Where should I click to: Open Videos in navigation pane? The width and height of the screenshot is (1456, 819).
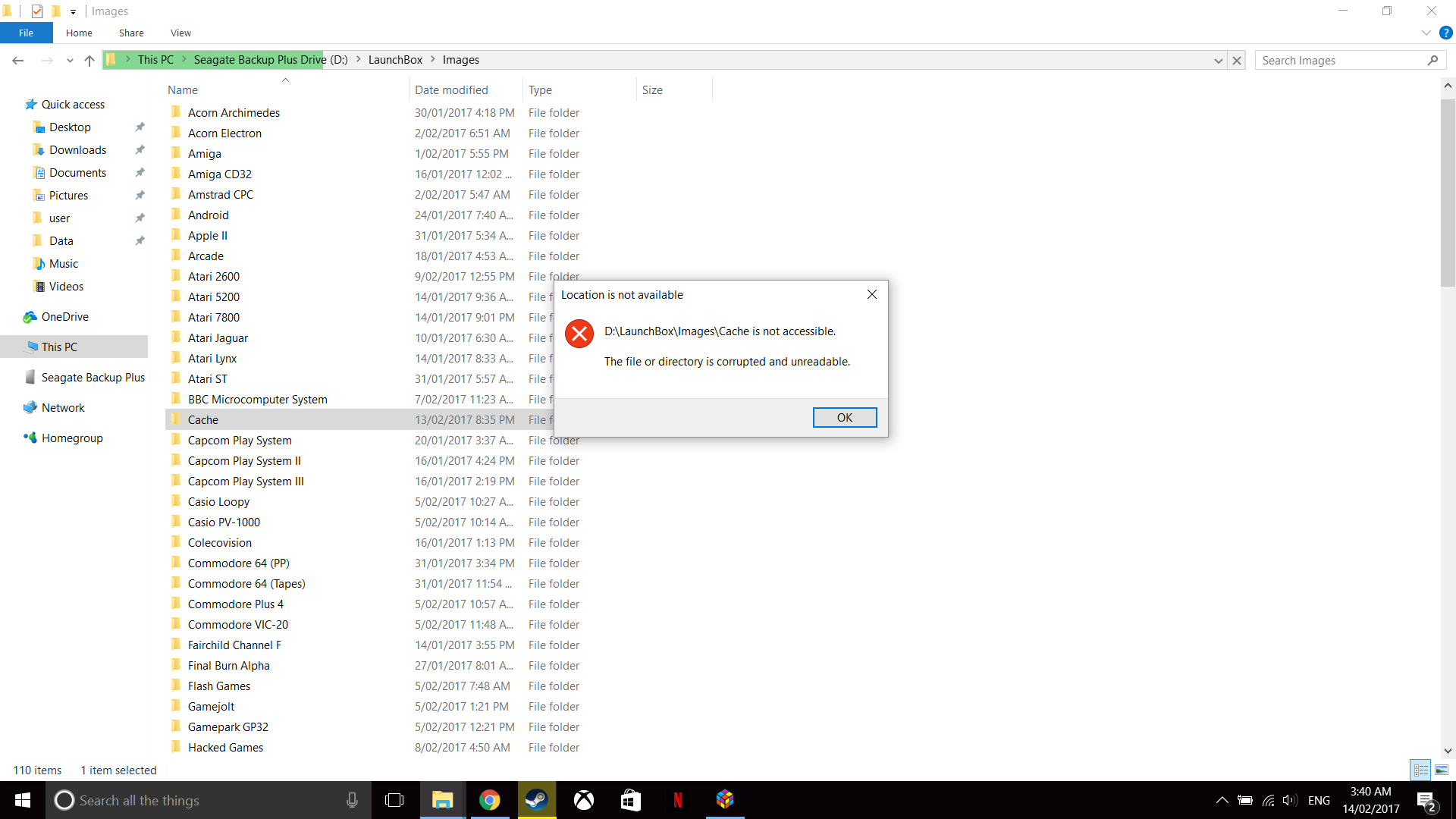click(66, 287)
